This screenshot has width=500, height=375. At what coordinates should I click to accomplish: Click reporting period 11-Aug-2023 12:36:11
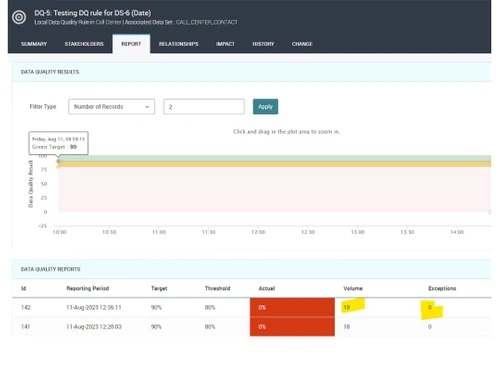[x=94, y=307]
